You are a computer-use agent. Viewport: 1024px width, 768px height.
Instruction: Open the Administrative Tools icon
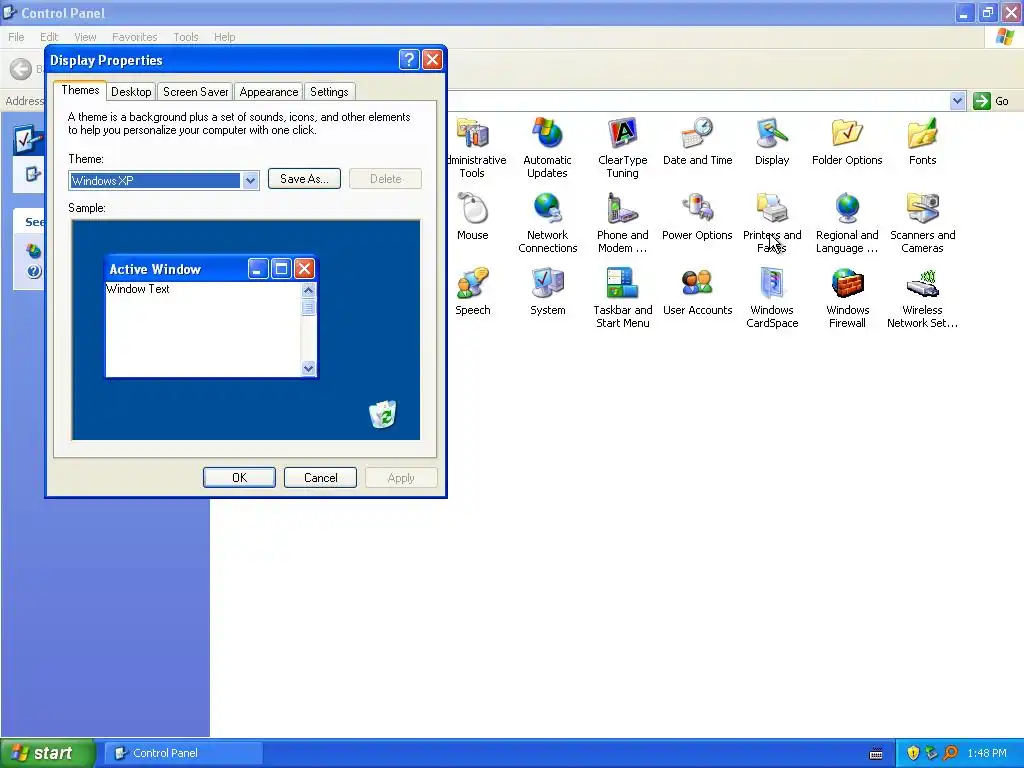(x=475, y=134)
